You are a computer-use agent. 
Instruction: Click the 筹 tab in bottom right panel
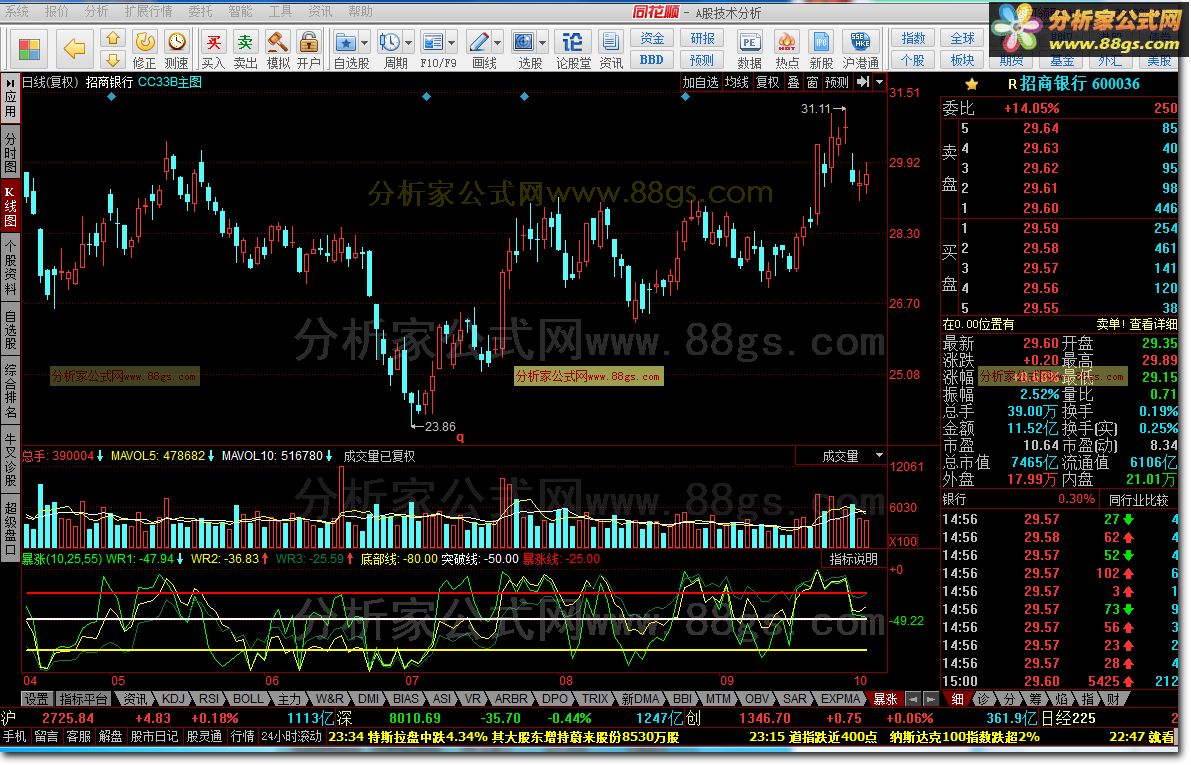[1035, 699]
